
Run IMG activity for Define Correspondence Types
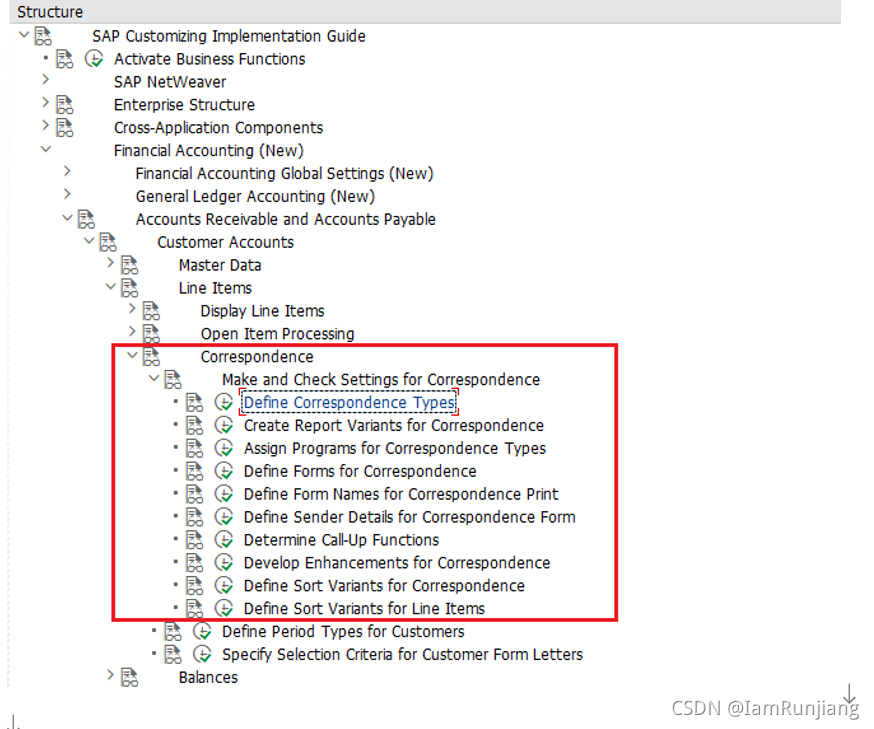point(224,402)
